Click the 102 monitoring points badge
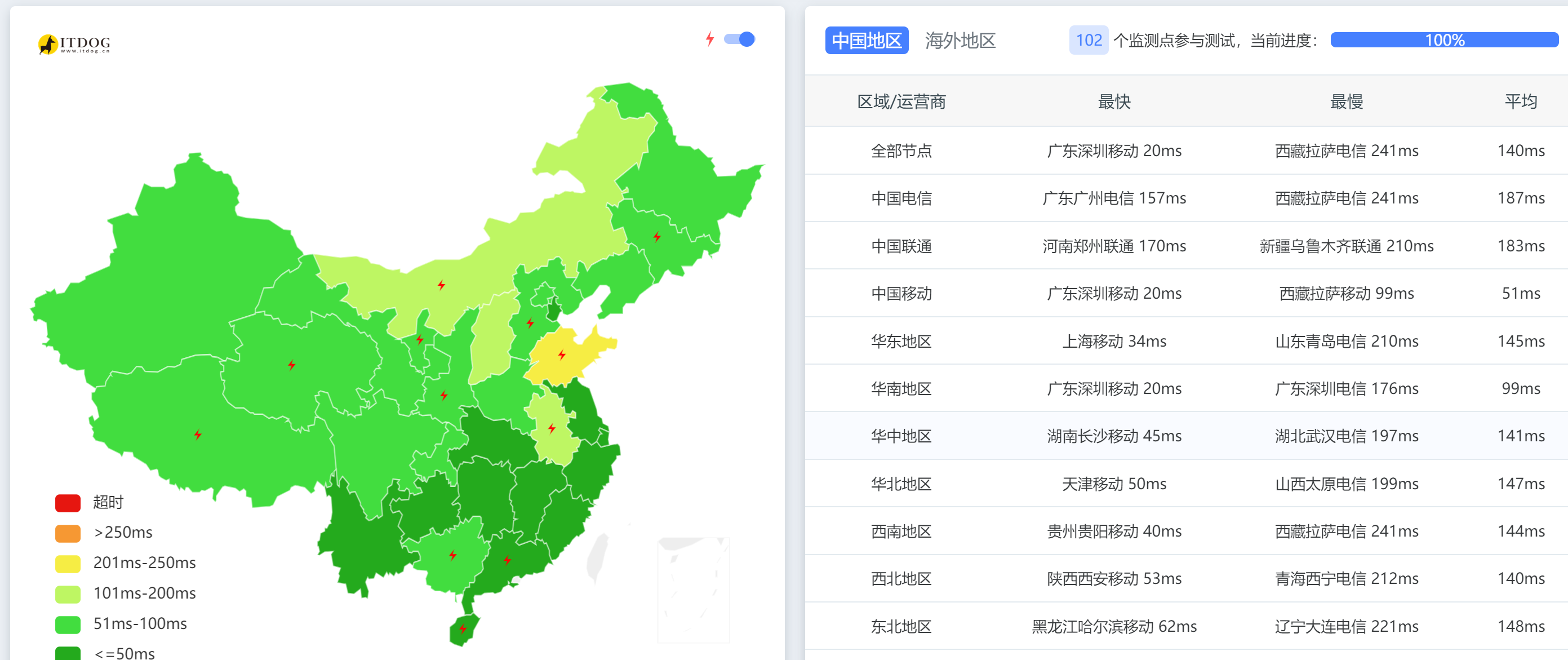The height and width of the screenshot is (660, 1568). coord(1089,40)
